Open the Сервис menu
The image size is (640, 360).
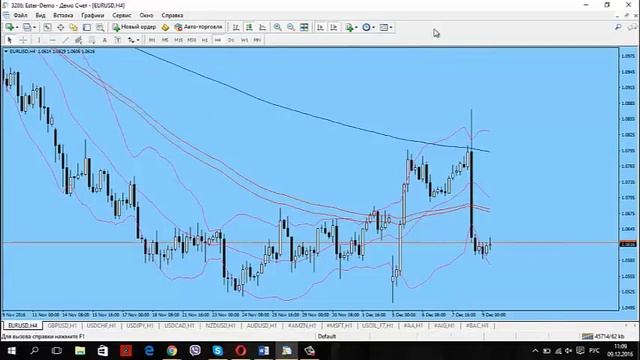[122, 15]
